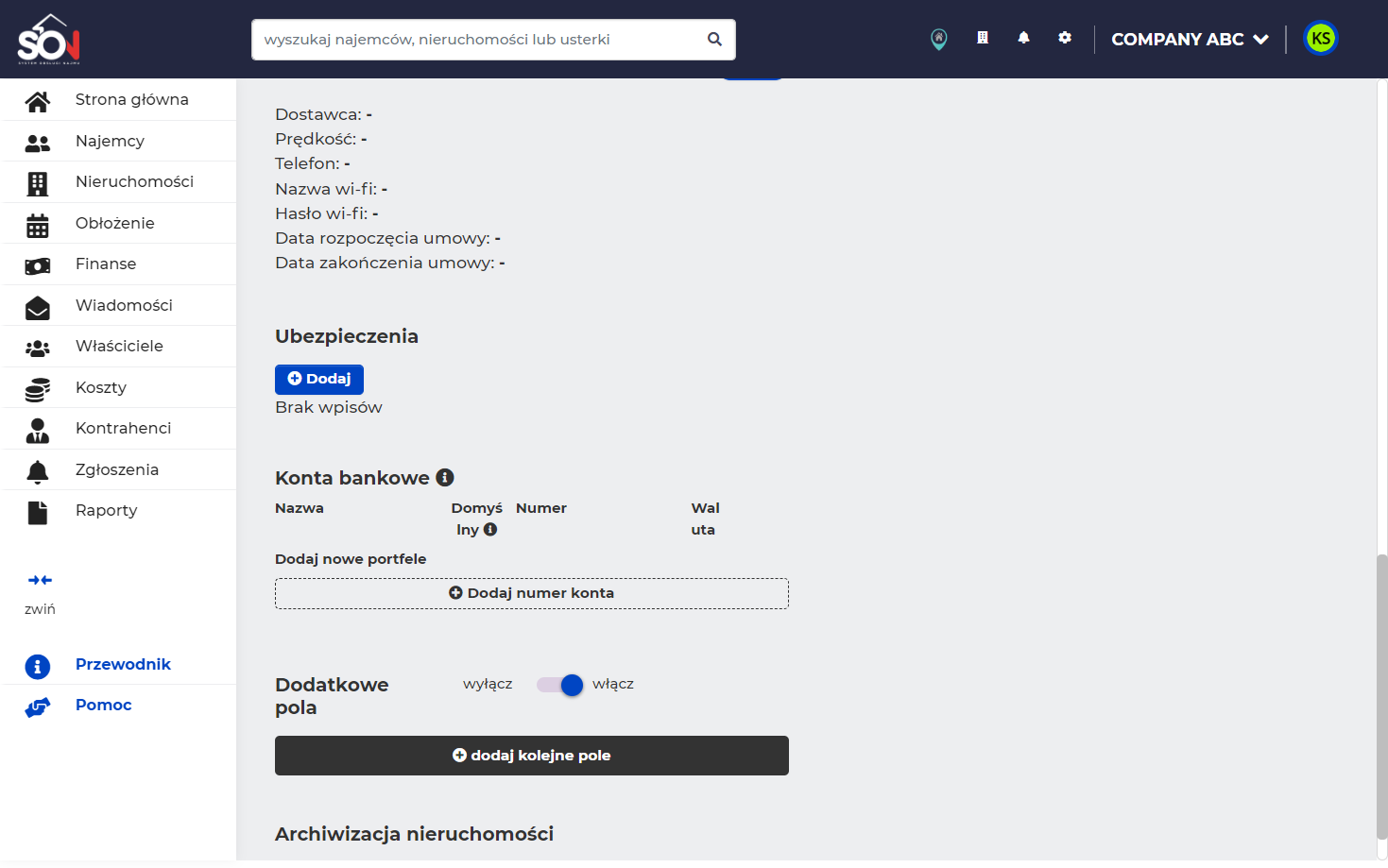The width and height of the screenshot is (1388, 868).
Task: Open notifications bell in header
Action: tap(1023, 38)
